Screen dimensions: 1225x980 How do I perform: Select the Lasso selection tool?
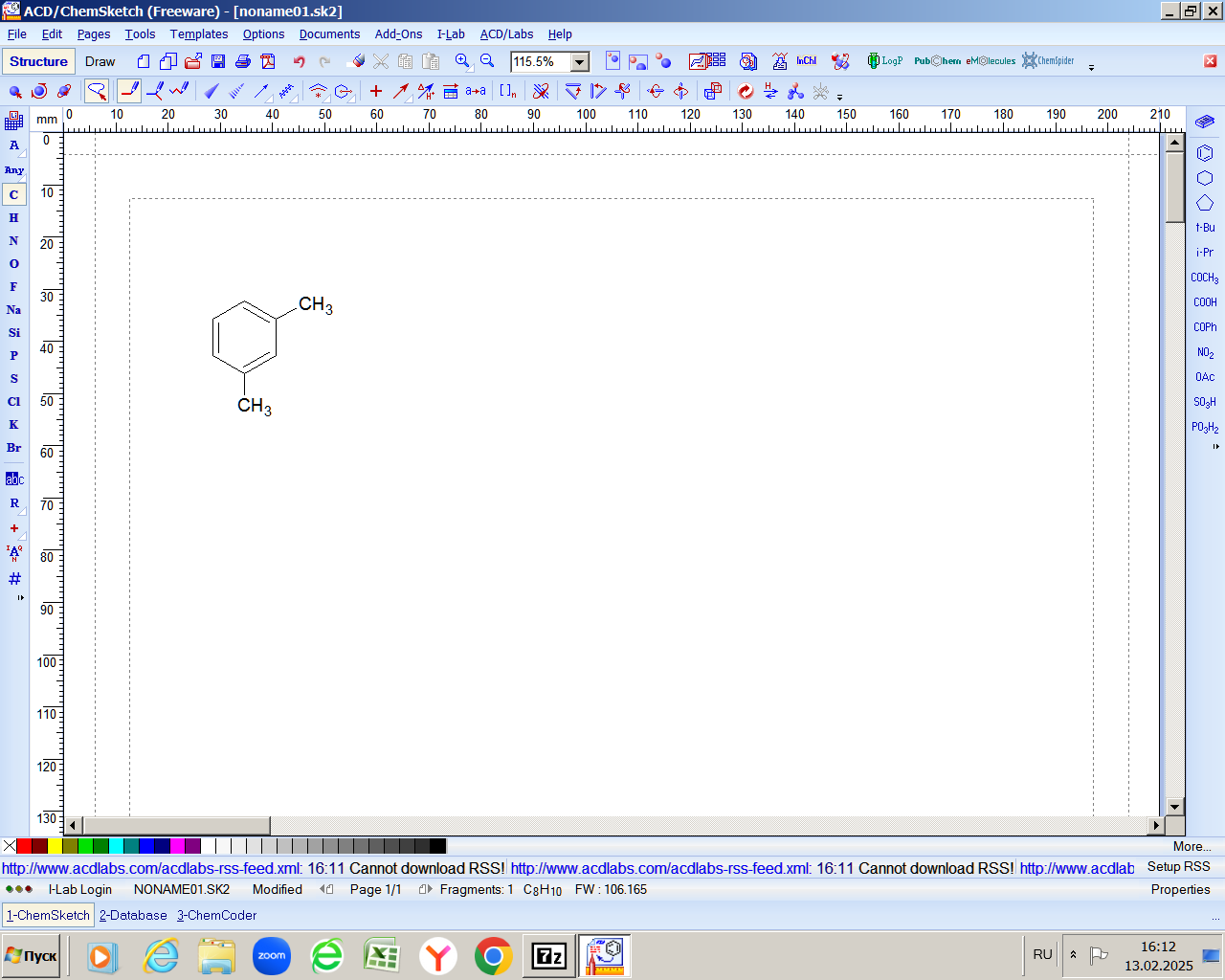[x=97, y=91]
